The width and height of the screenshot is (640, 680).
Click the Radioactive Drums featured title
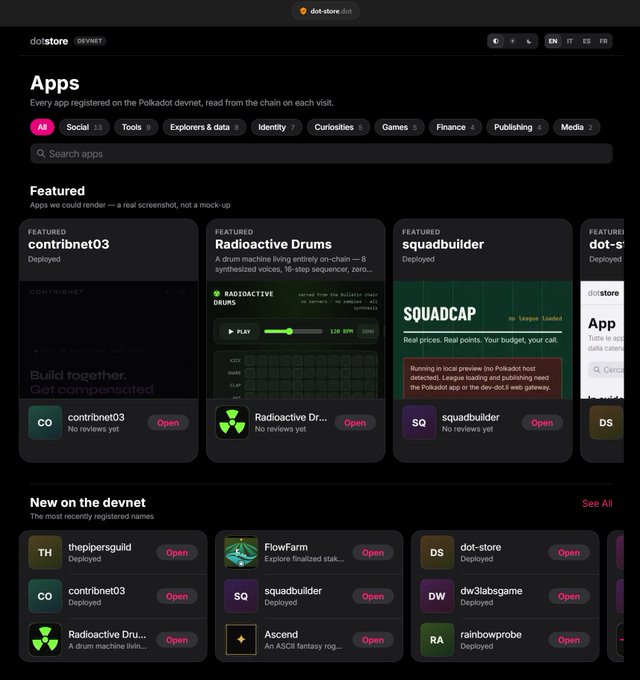273,244
